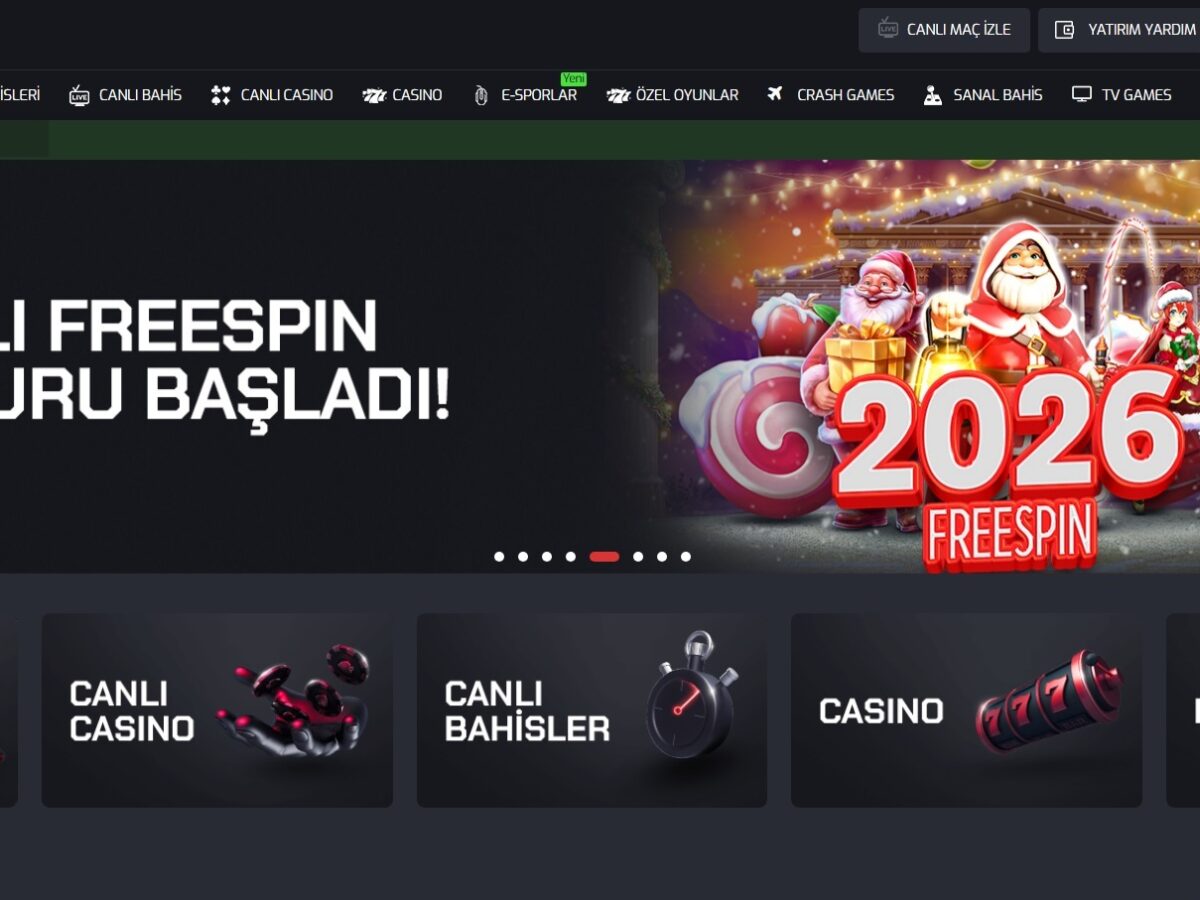Click the live TV icon in Canlı Maç İzle
This screenshot has width=1200, height=900.
888,29
